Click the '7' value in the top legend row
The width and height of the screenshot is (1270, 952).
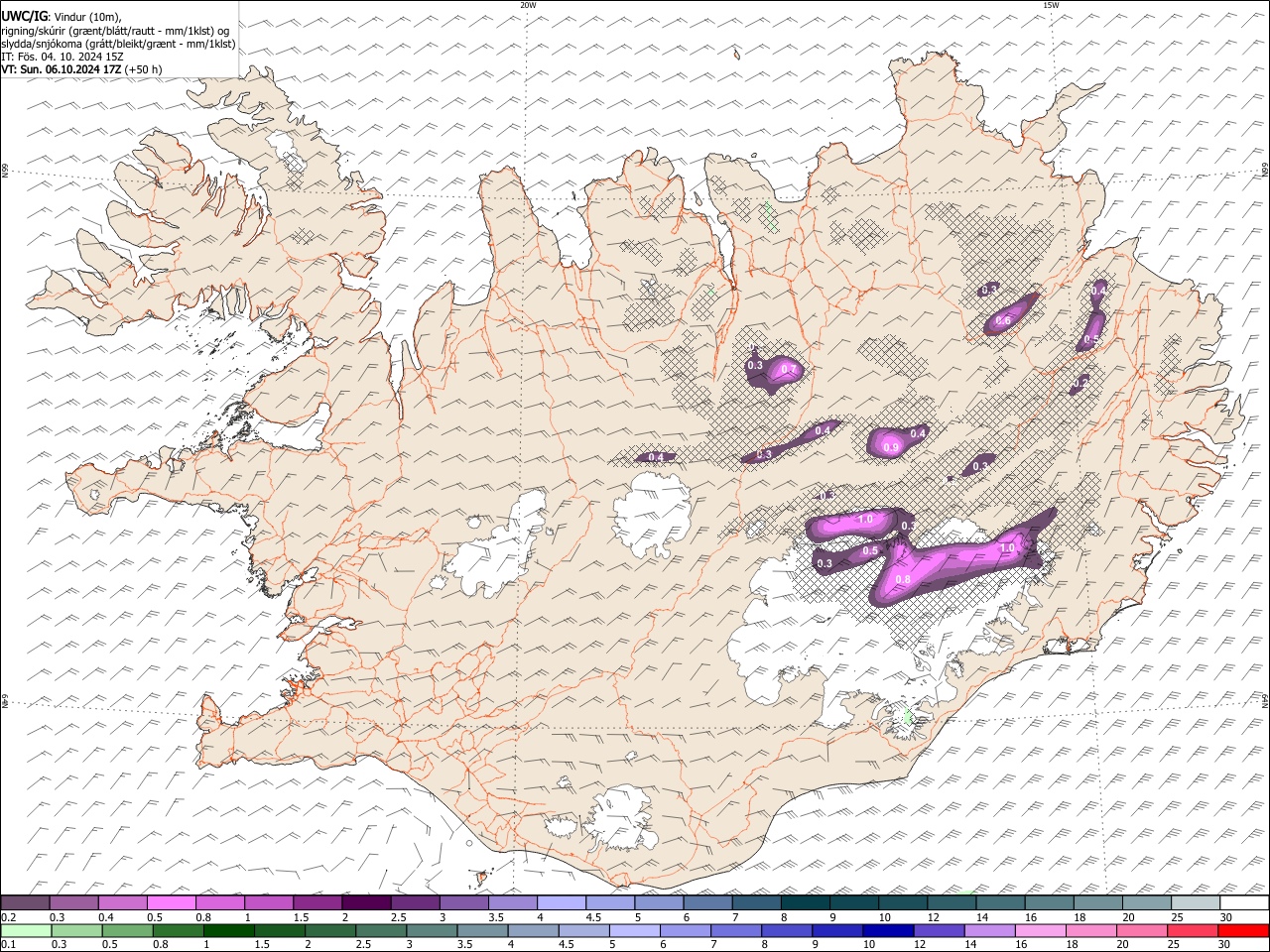(735, 917)
